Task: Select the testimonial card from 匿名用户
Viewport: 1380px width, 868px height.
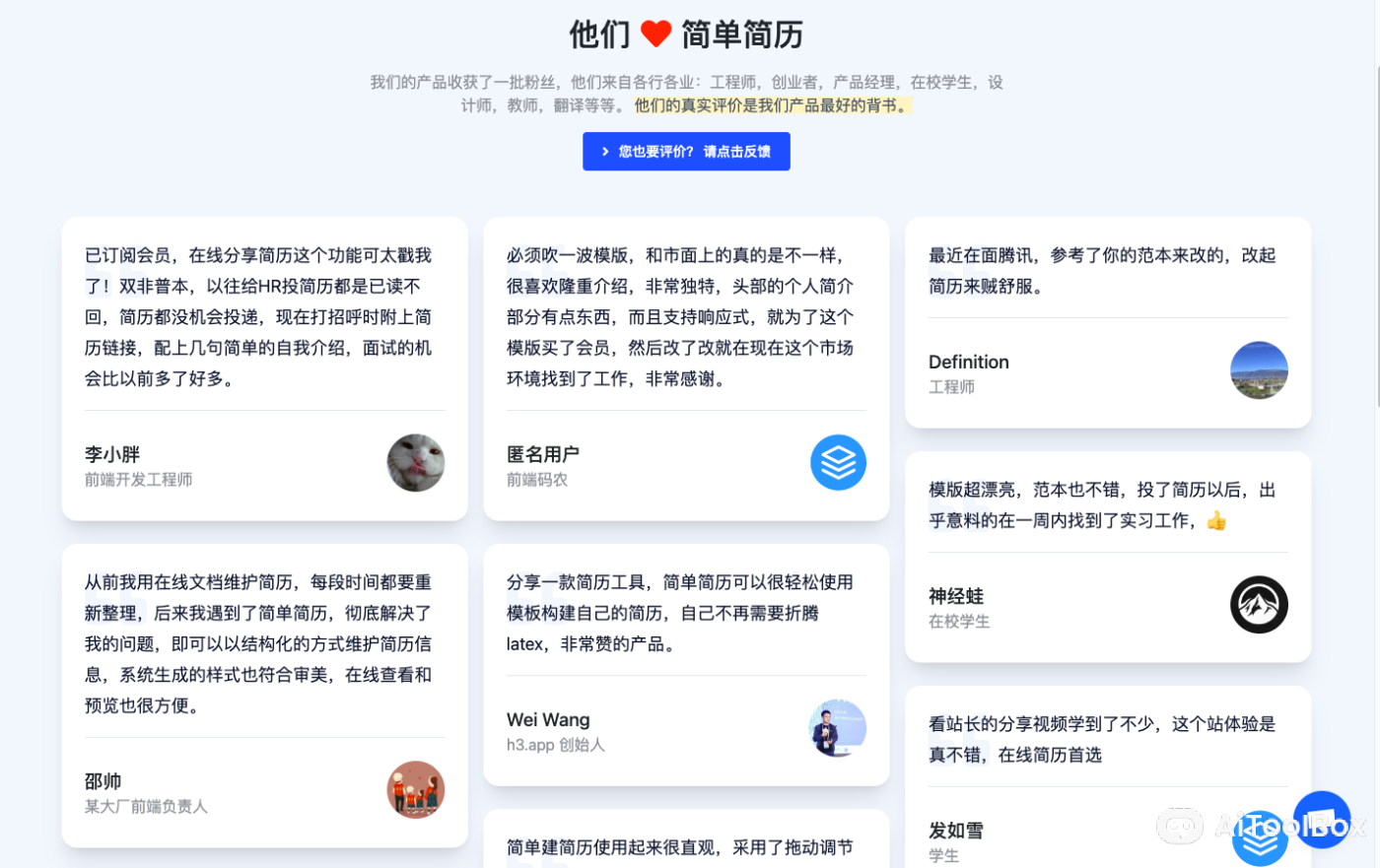Action: [x=686, y=368]
